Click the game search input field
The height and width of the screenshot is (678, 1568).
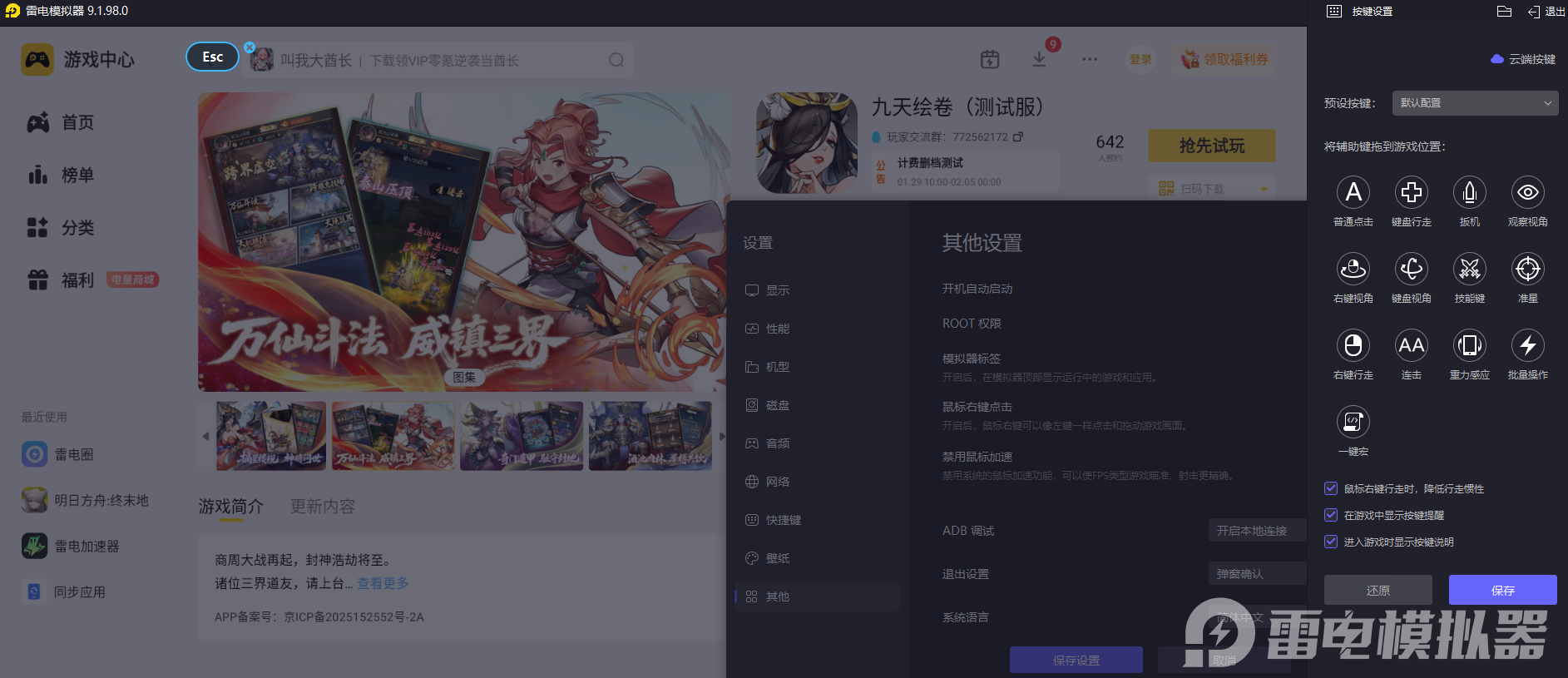click(441, 60)
